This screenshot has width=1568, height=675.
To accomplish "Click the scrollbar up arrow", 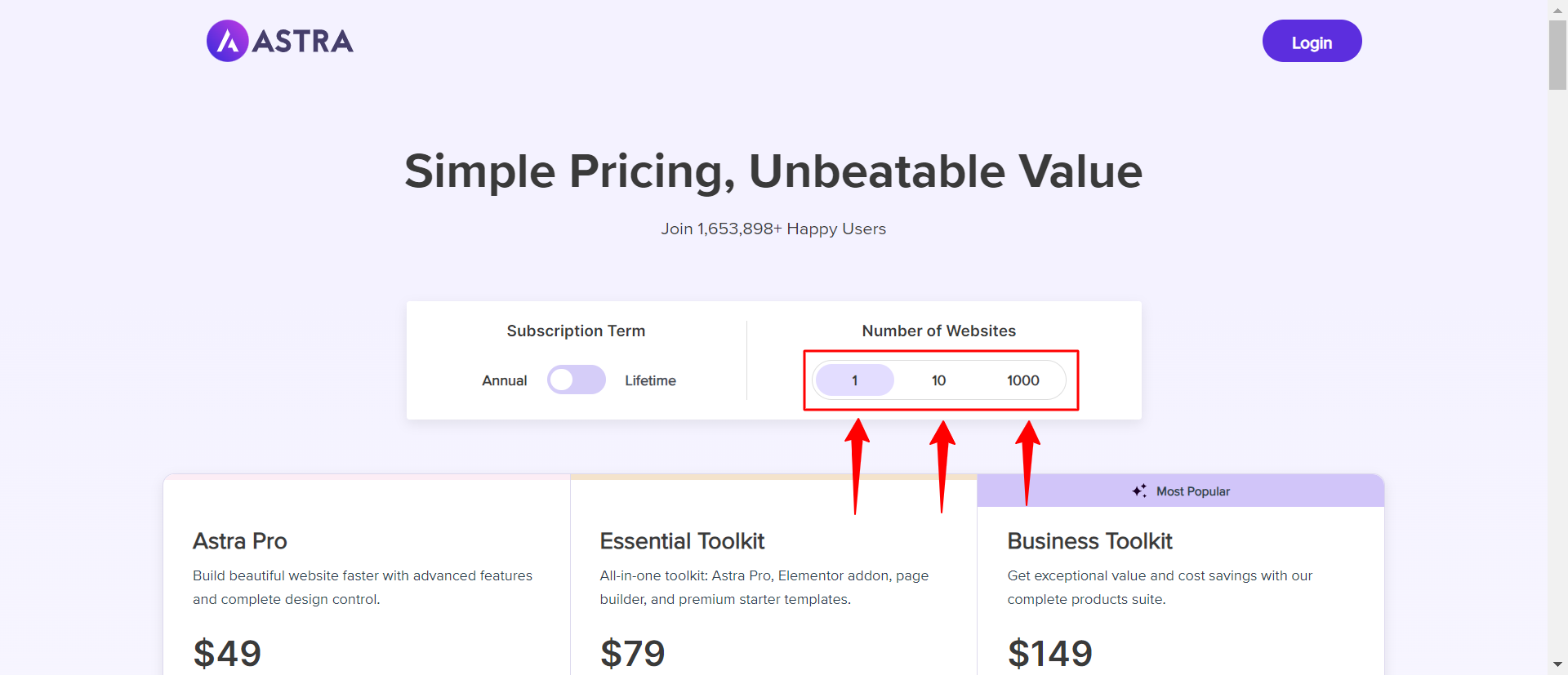I will point(1557,10).
